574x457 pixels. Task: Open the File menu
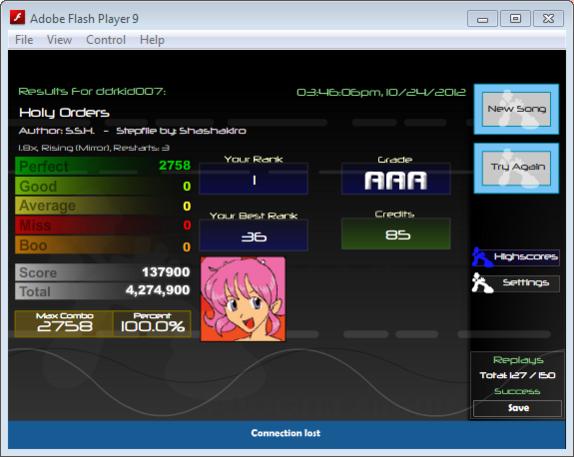24,40
